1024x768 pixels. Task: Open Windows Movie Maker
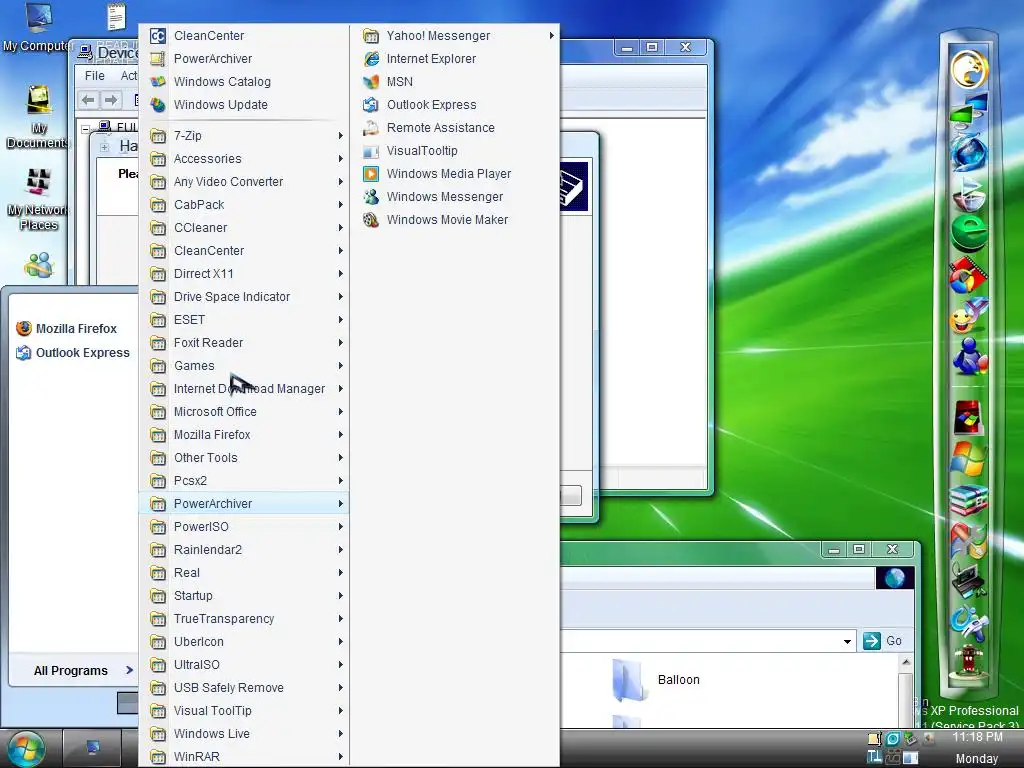tap(456, 220)
